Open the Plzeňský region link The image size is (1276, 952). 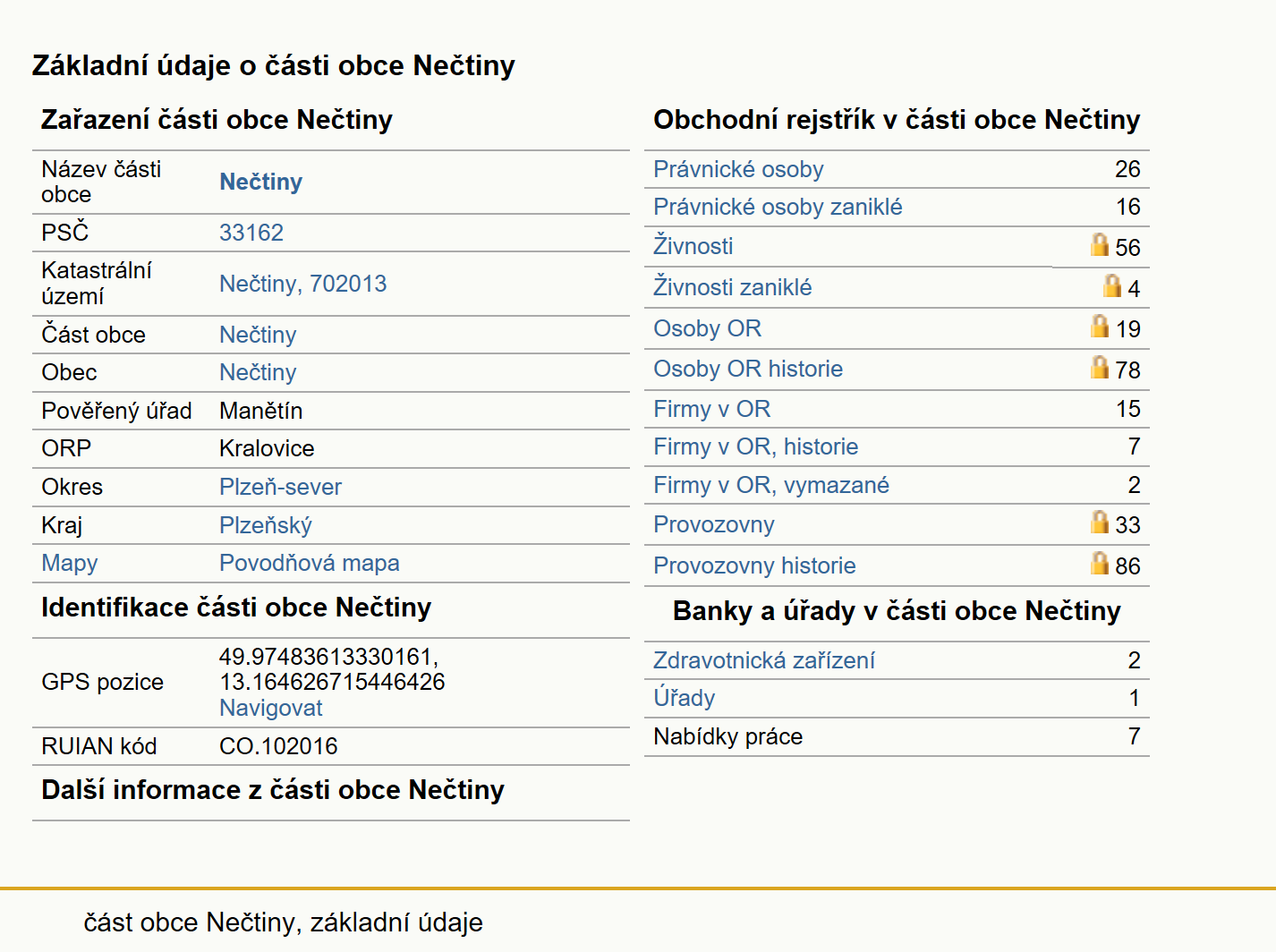[x=266, y=525]
